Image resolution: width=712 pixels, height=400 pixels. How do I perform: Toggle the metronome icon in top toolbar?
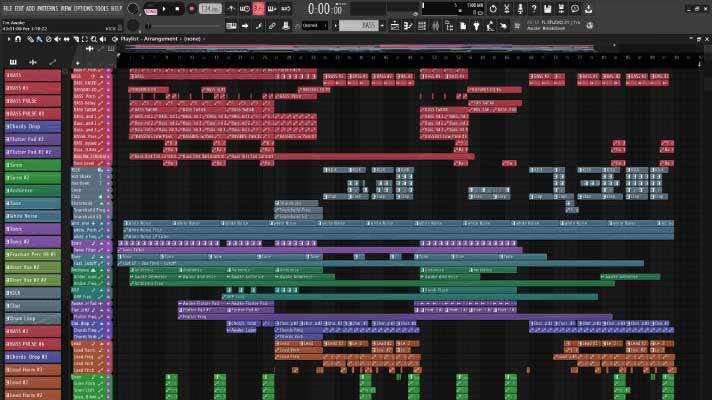click(232, 8)
